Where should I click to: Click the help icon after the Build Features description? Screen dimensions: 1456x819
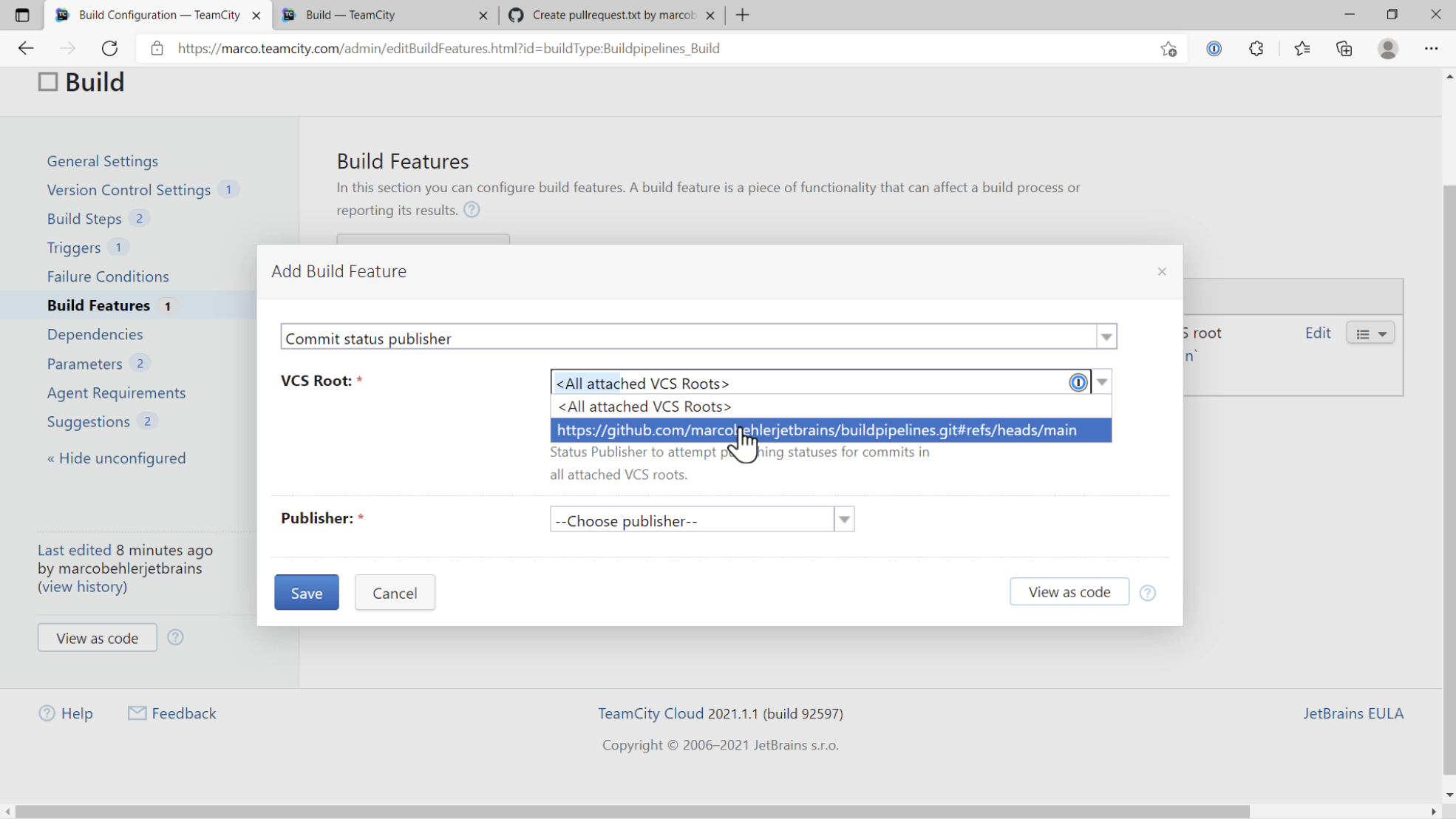coord(471,210)
